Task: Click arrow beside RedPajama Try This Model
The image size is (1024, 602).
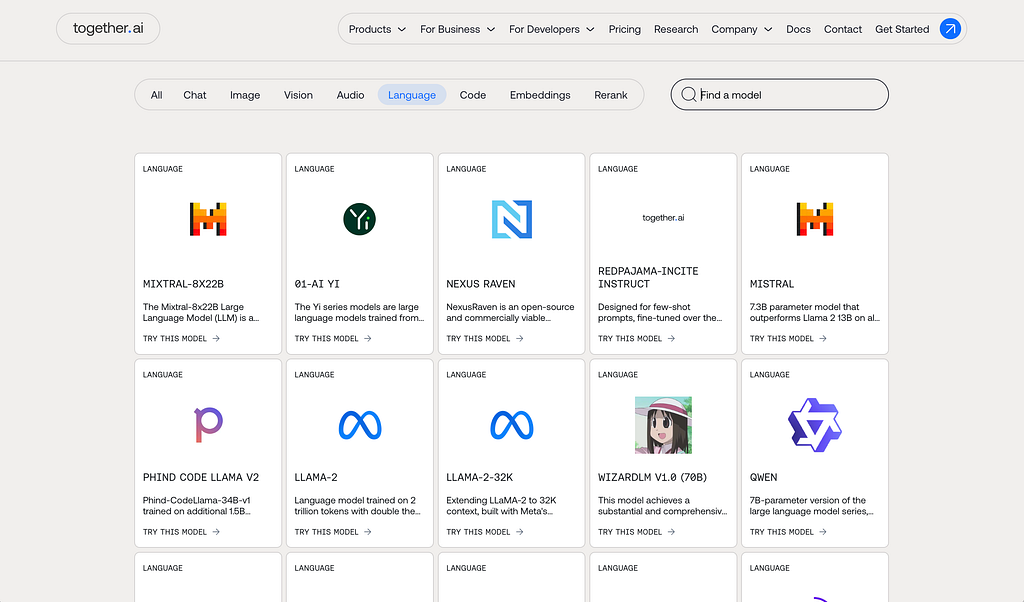Action: pyautogui.click(x=671, y=338)
